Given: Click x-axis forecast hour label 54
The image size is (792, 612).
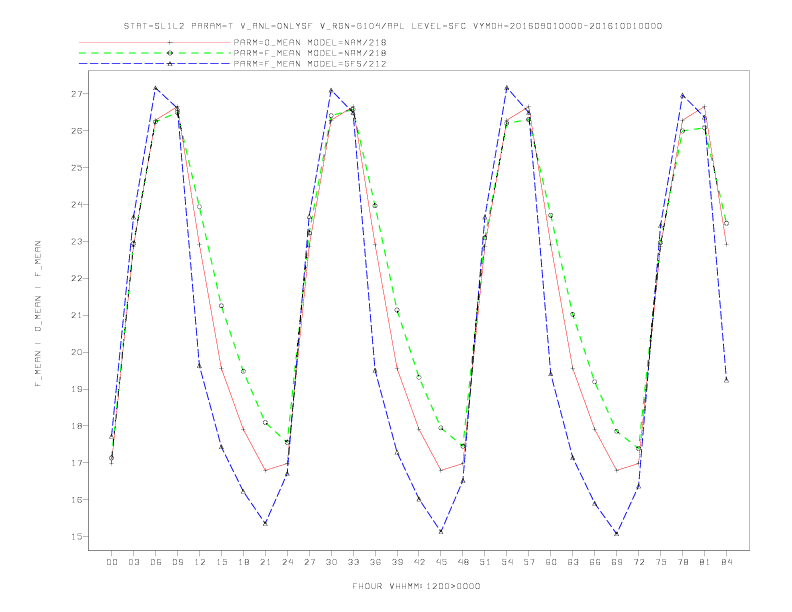Looking at the screenshot, I should 507,562.
